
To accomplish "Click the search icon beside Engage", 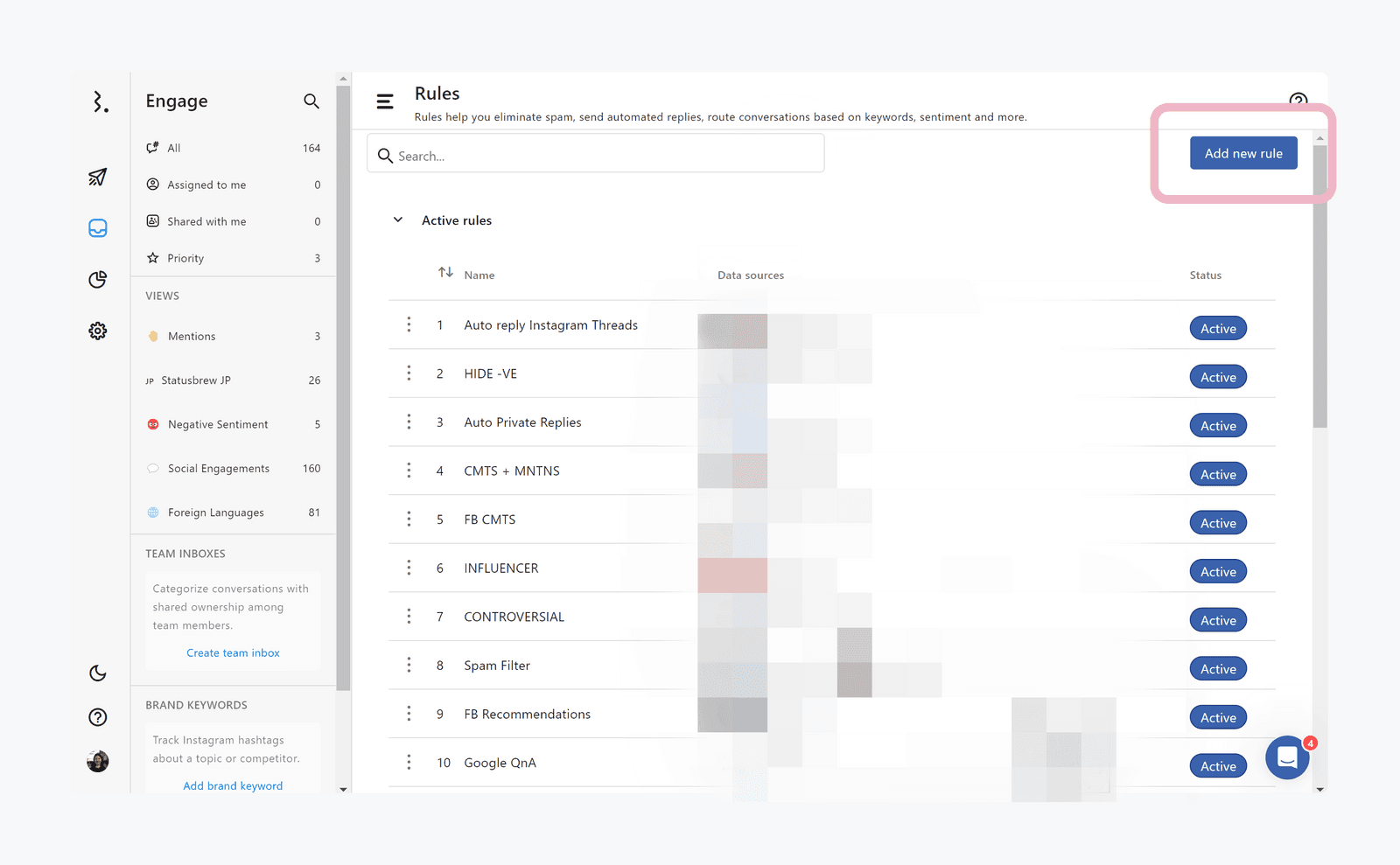I will (x=311, y=101).
